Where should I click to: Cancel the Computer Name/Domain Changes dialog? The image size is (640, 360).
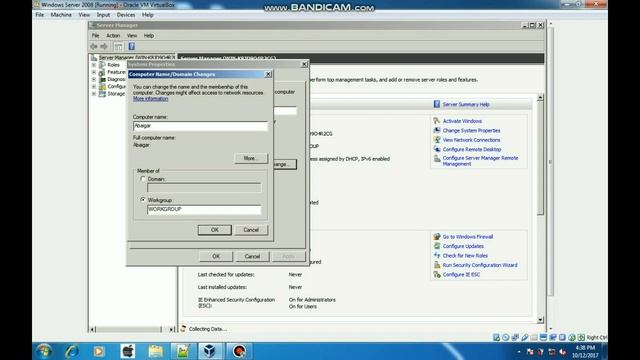[x=251, y=230]
